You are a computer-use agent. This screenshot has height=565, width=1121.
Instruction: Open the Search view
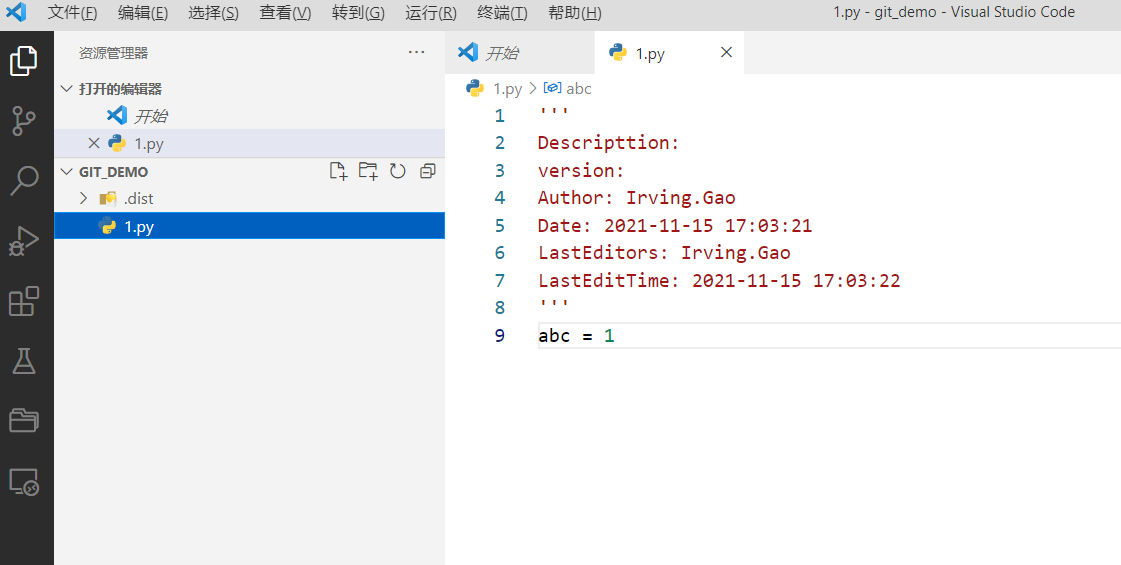pos(24,181)
